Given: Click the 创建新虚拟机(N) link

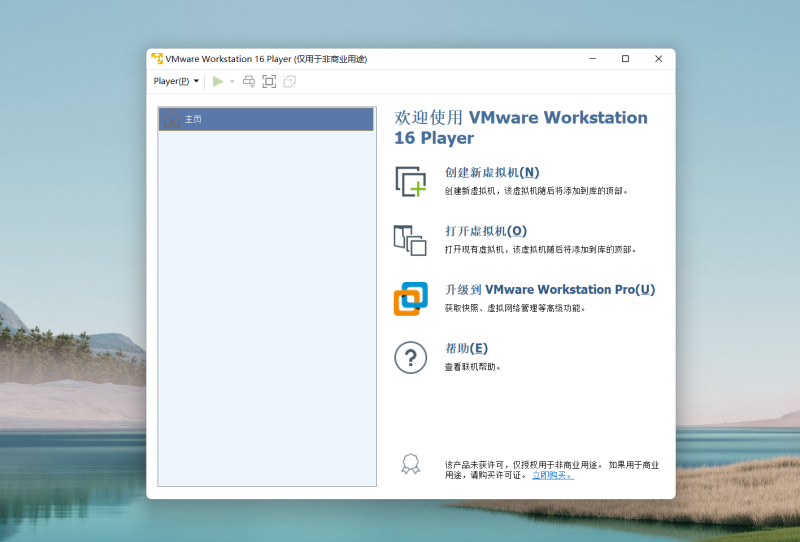Looking at the screenshot, I should pos(492,173).
